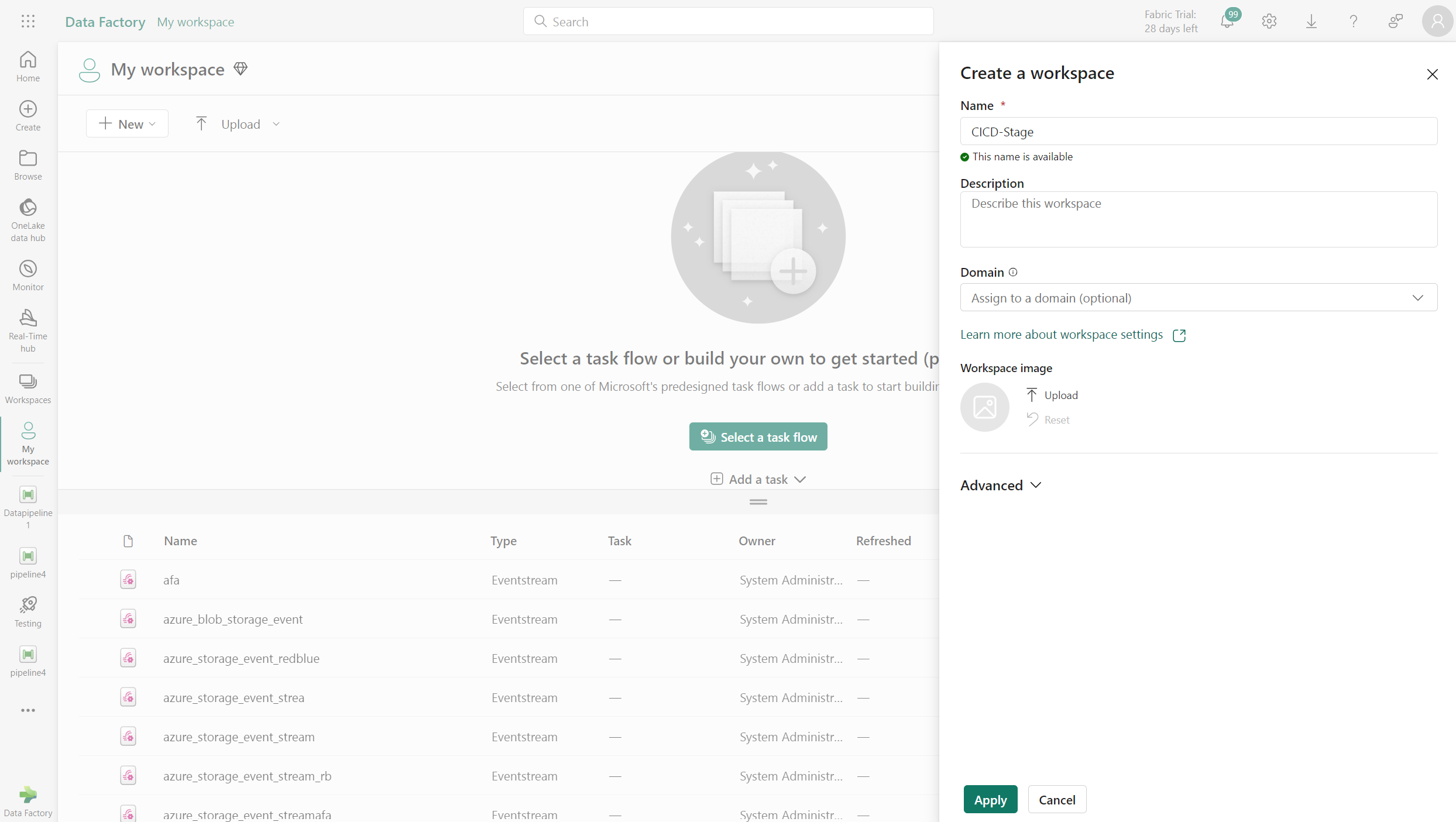Cancel workspace creation
This screenshot has width=1456, height=822.
pos(1057,800)
